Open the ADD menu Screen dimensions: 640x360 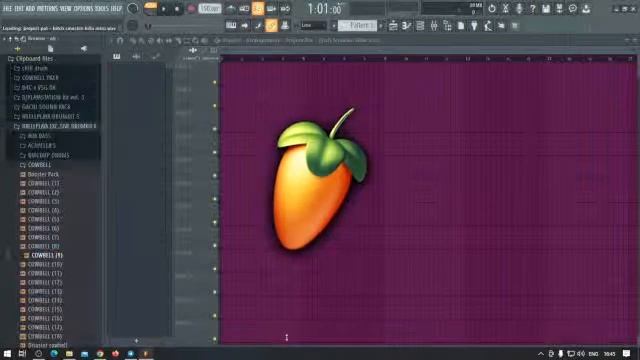pyautogui.click(x=30, y=9)
